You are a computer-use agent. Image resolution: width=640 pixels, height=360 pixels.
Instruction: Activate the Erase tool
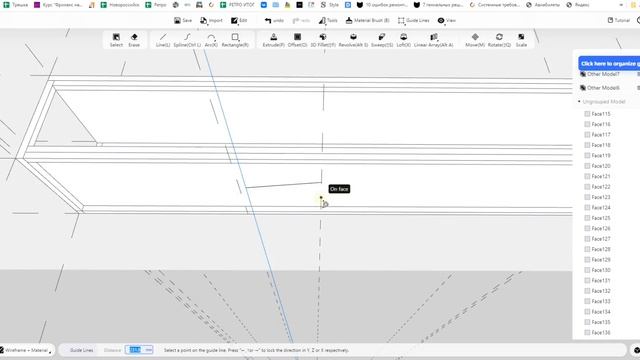coord(134,40)
